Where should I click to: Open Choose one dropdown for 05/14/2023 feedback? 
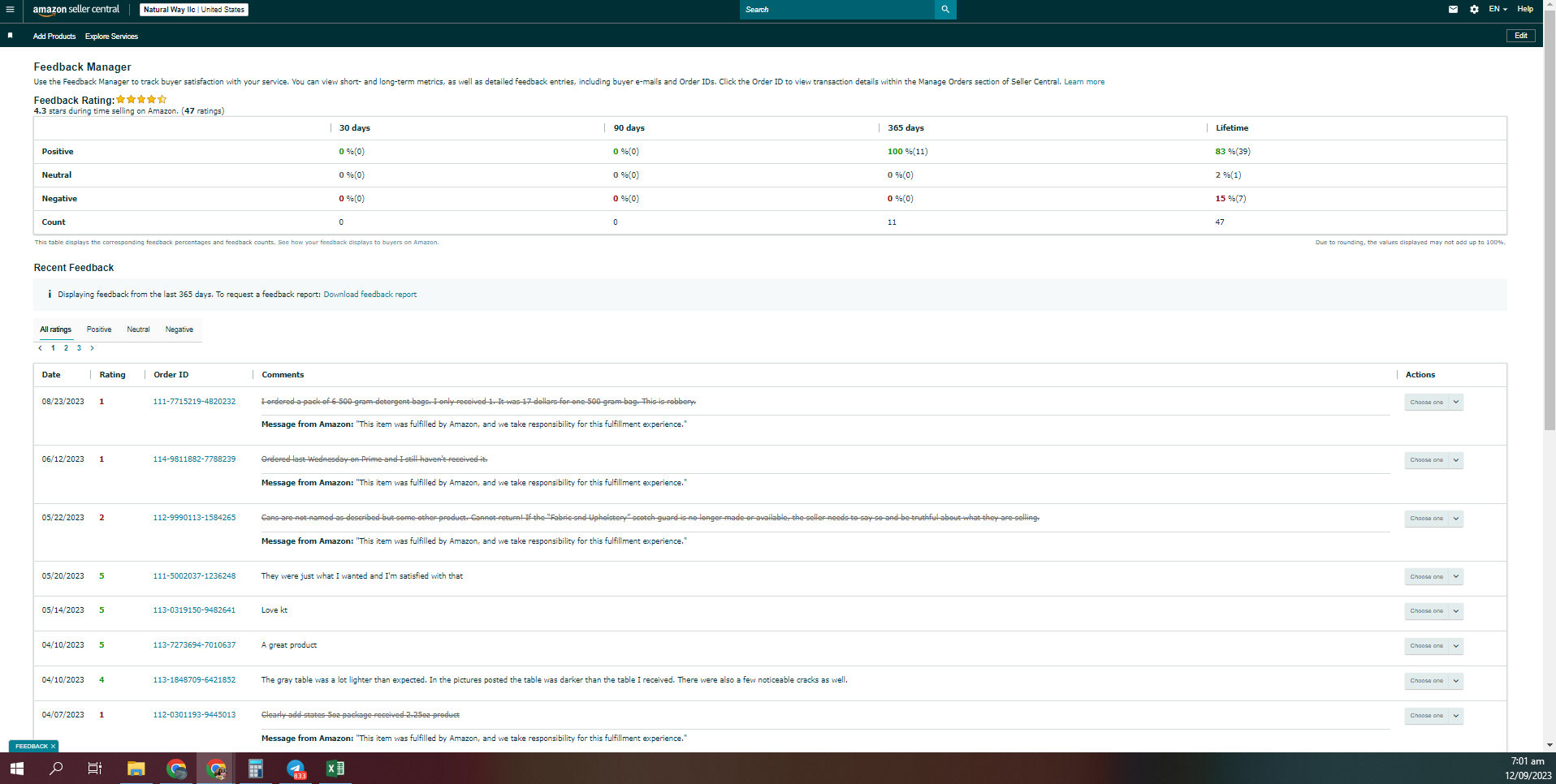[1433, 611]
